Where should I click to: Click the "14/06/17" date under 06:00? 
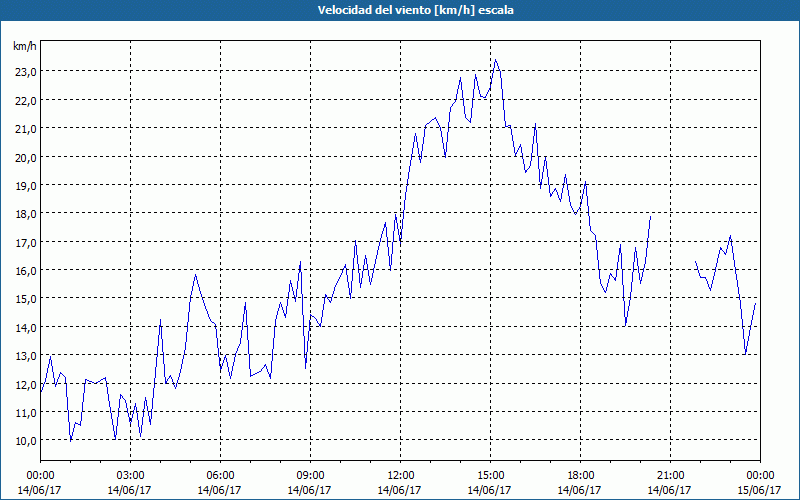click(220, 490)
